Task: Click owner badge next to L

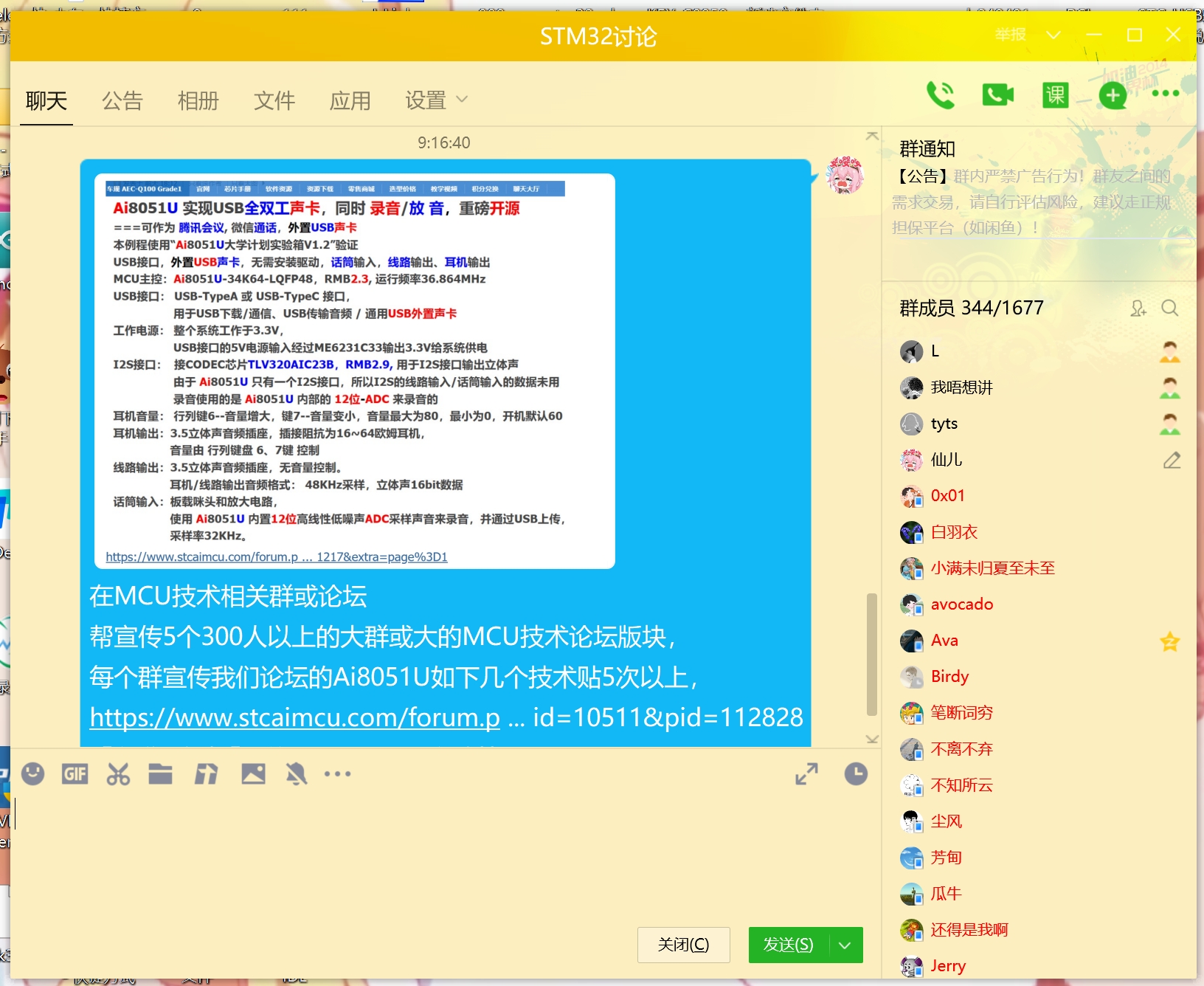Action: (x=1170, y=351)
